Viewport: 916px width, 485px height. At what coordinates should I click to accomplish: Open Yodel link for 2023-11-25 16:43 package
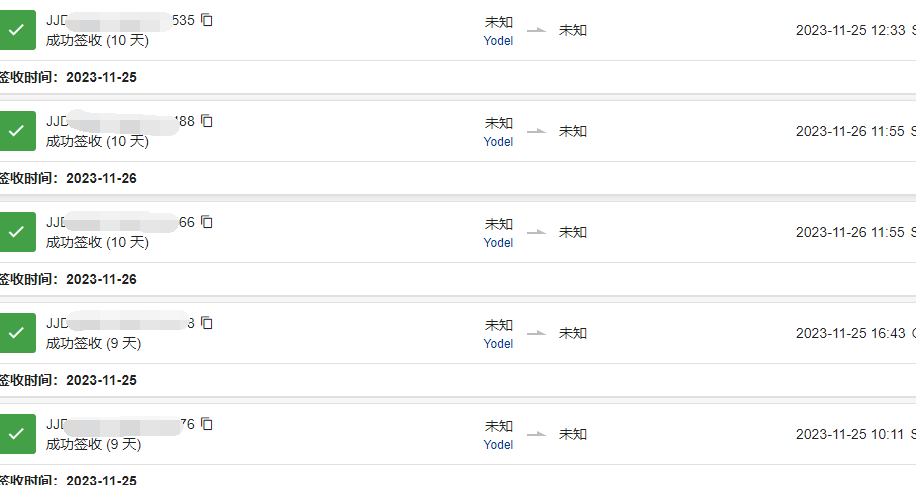click(x=498, y=344)
